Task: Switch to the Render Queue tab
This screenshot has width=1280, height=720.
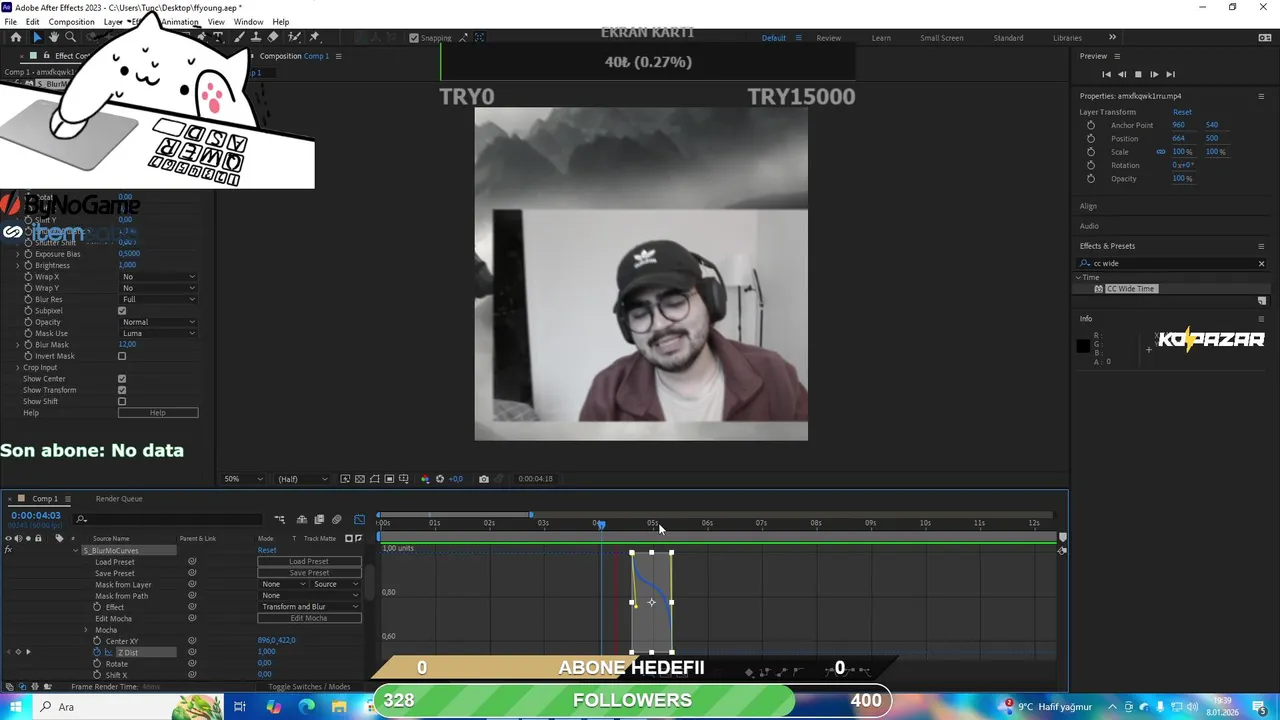Action: 119,499
